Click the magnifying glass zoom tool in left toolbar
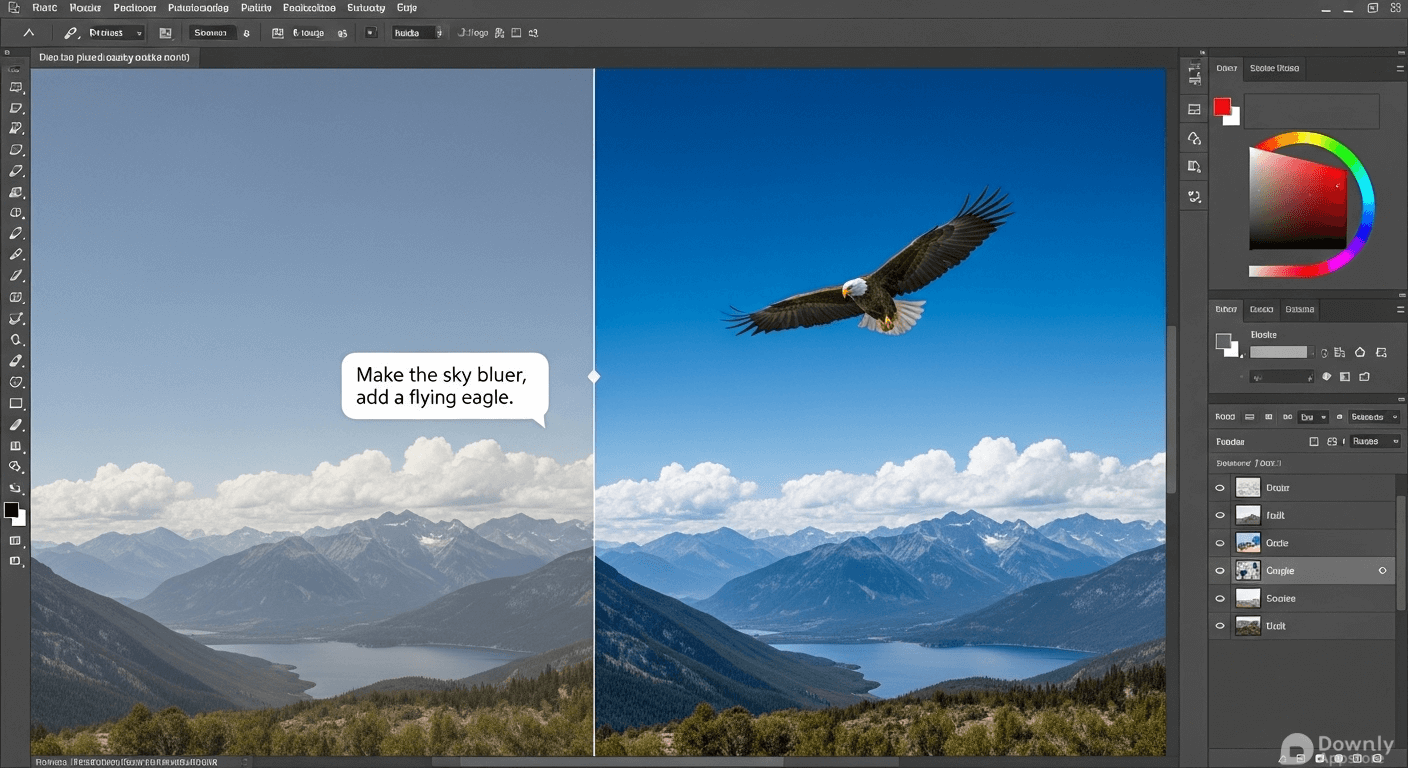This screenshot has width=1408, height=768. pyautogui.click(x=16, y=339)
